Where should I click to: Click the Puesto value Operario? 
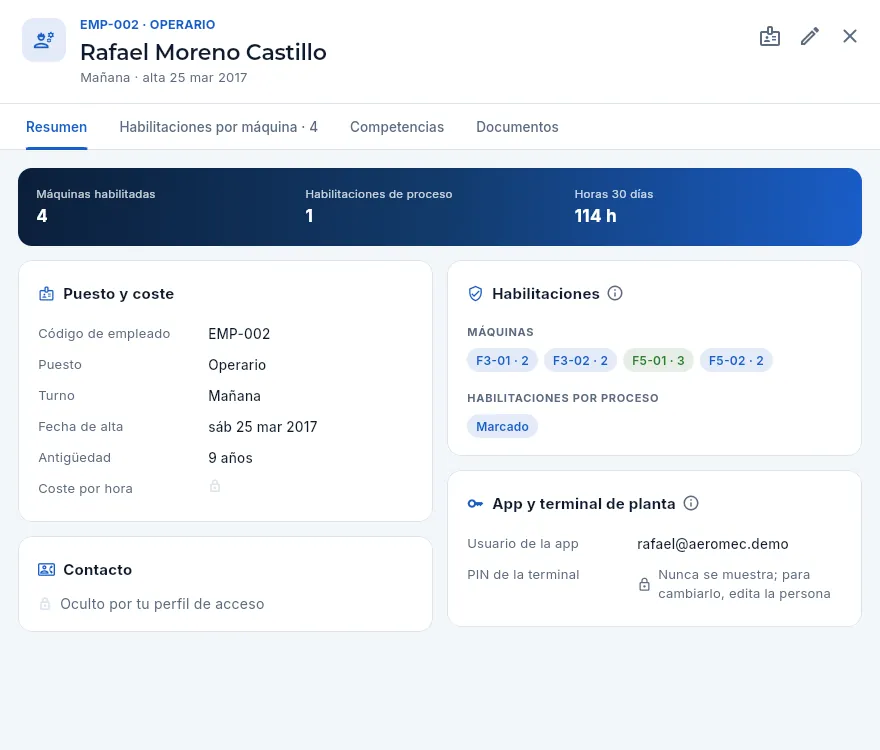click(237, 365)
